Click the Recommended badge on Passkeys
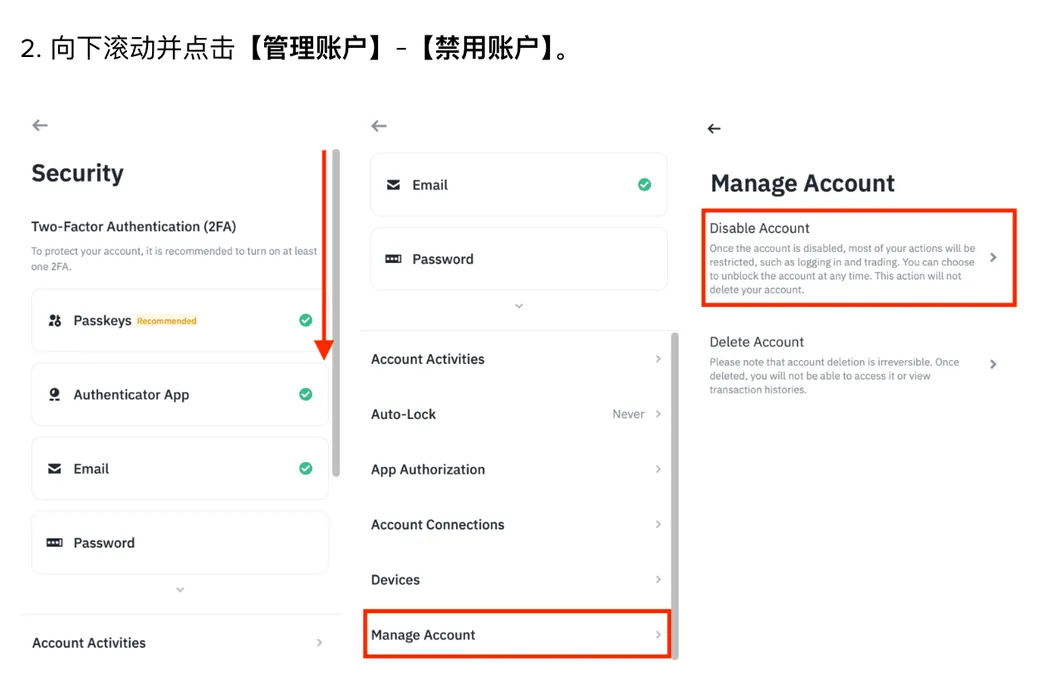1040x690 pixels. (166, 321)
